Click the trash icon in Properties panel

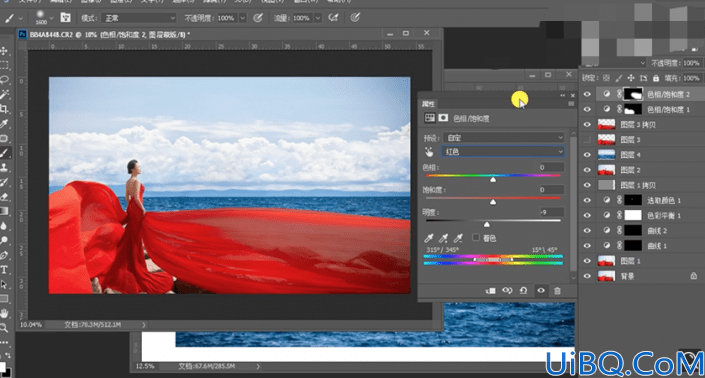(x=557, y=291)
